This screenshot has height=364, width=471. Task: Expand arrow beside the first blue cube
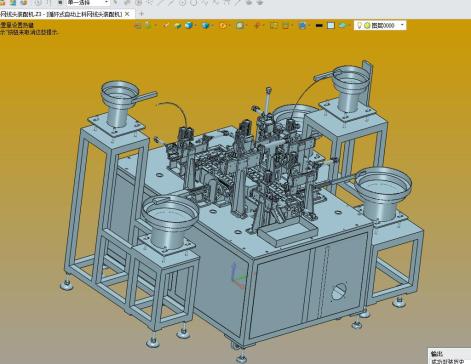pyautogui.click(x=195, y=25)
